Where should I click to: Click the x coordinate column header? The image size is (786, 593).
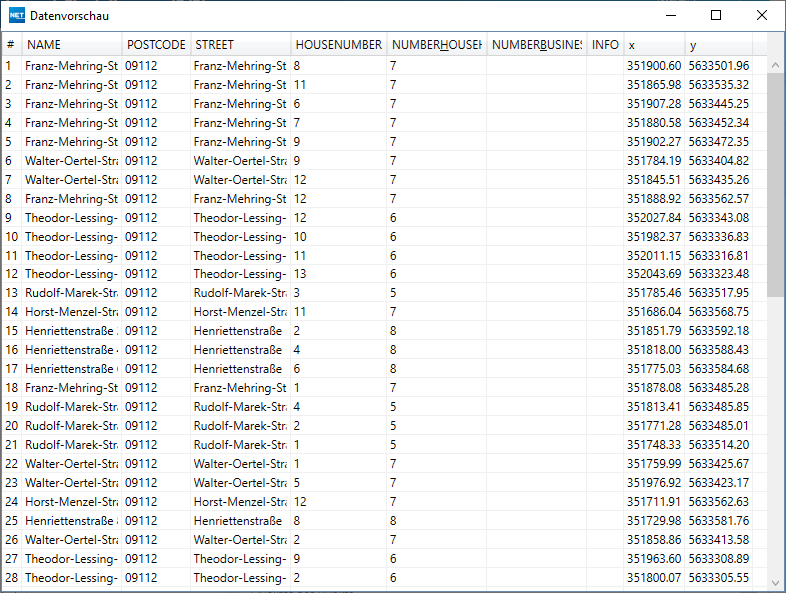pos(653,45)
